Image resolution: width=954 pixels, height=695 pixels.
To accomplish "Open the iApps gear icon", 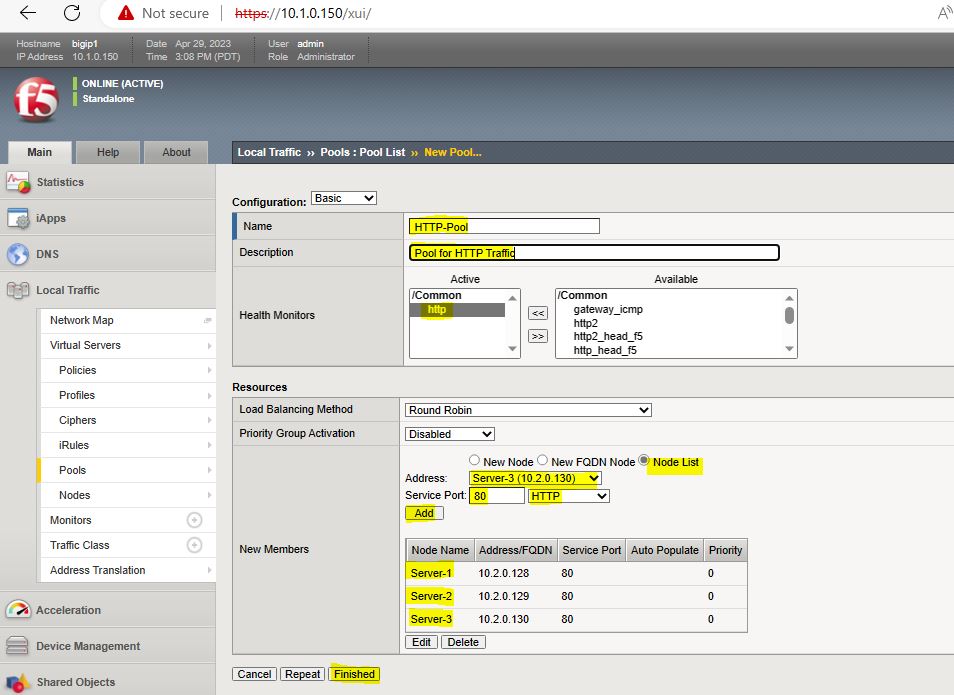I will coord(18,218).
